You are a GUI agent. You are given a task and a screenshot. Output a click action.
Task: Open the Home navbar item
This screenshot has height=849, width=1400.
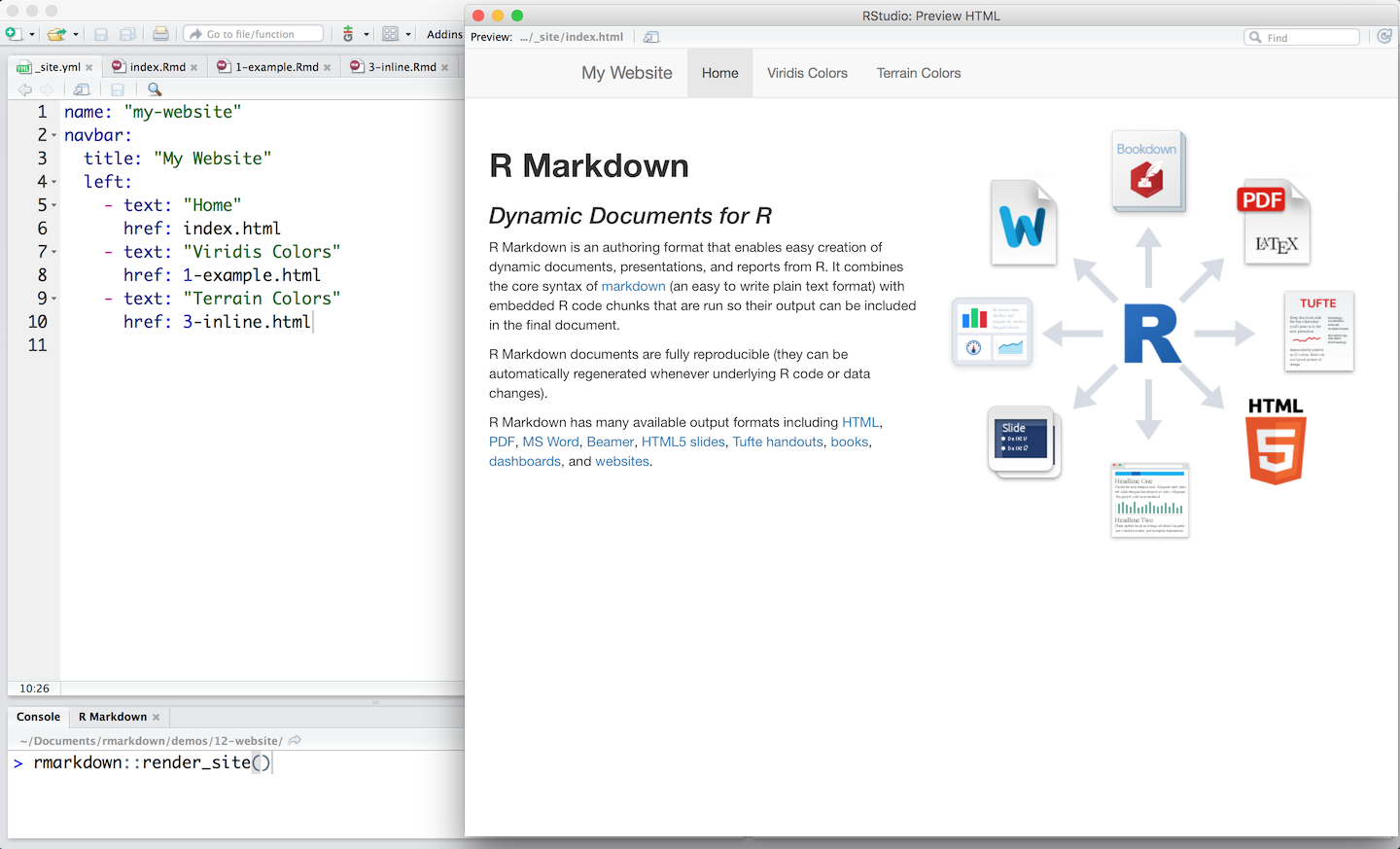[720, 73]
